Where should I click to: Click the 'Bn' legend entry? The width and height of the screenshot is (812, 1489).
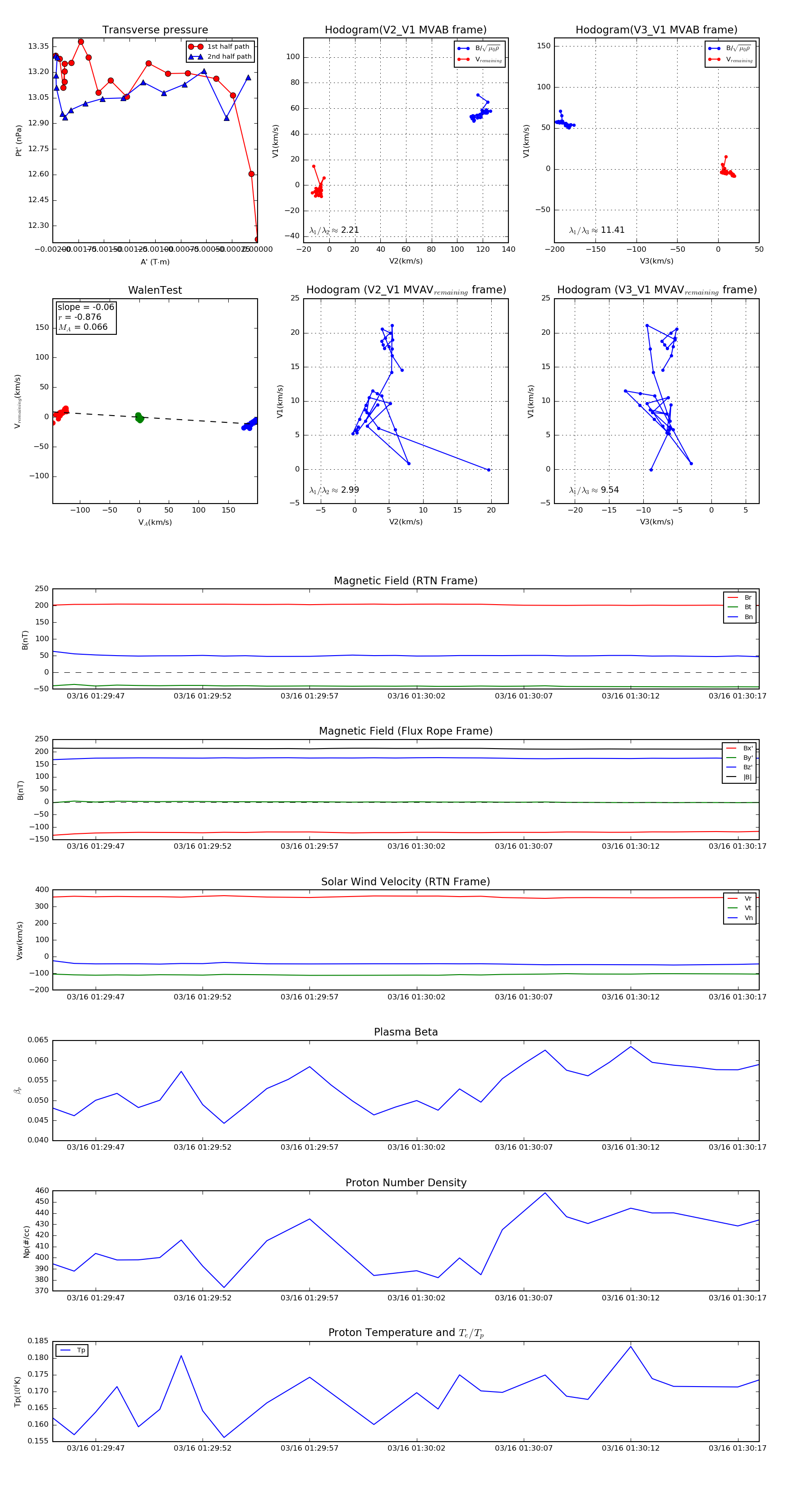[740, 617]
